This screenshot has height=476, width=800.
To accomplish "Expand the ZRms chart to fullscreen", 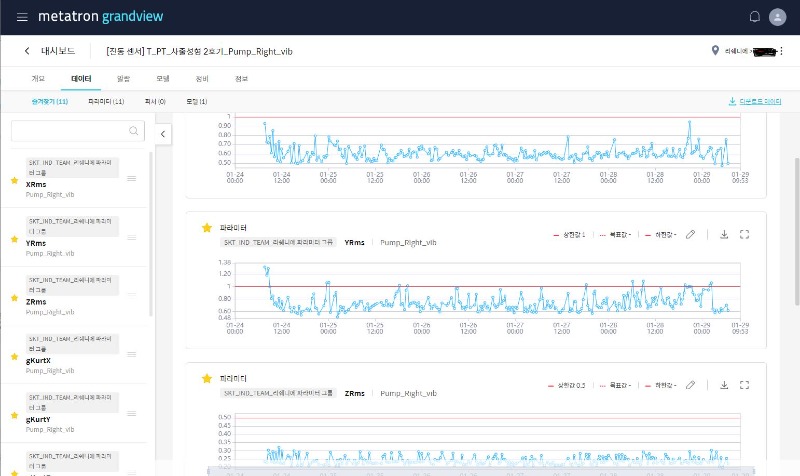I will point(744,385).
